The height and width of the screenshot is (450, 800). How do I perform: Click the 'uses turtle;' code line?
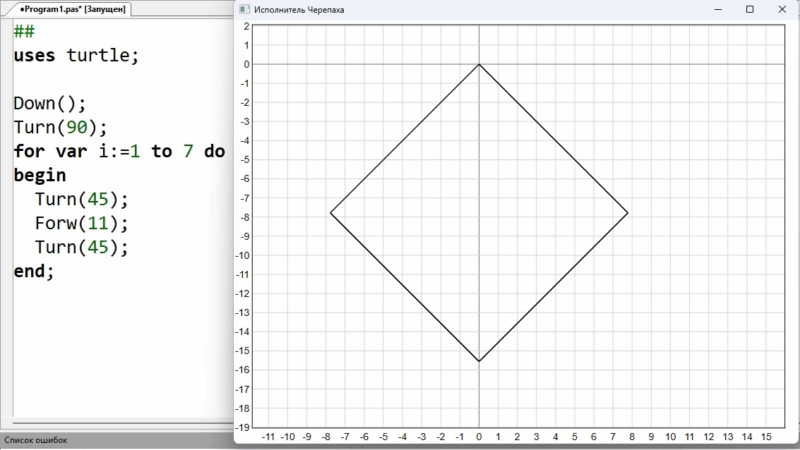click(x=76, y=55)
